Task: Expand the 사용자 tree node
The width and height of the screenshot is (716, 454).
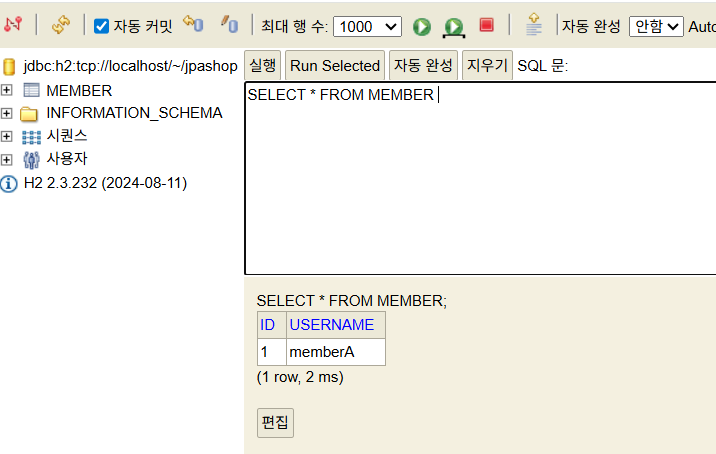Action: pos(7,159)
